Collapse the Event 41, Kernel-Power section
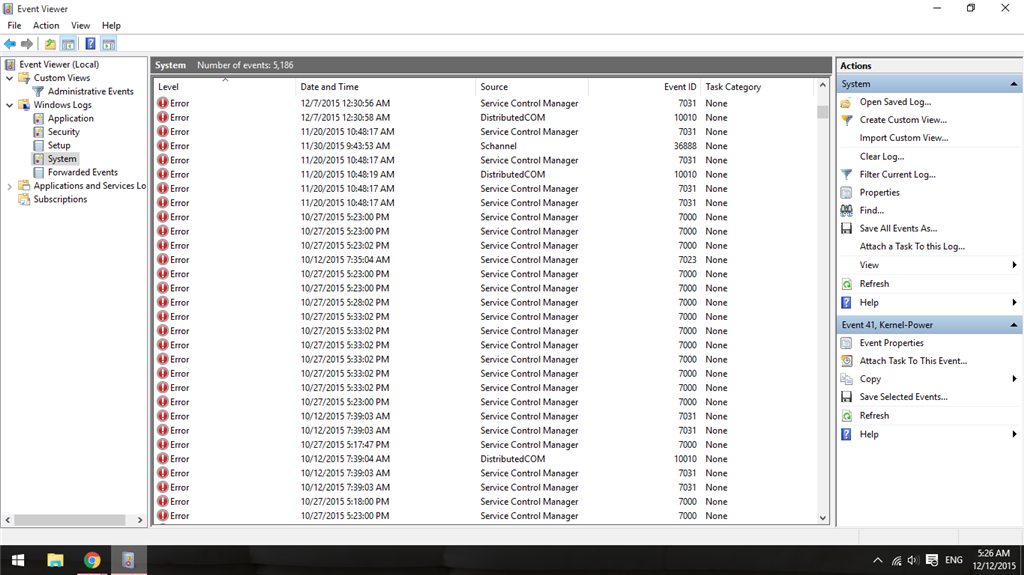 [1014, 325]
